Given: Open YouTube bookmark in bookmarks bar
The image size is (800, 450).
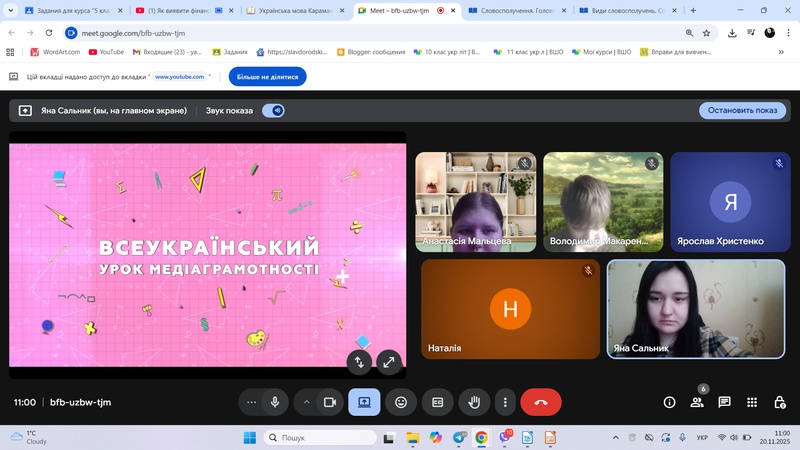Looking at the screenshot, I should click(x=105, y=51).
